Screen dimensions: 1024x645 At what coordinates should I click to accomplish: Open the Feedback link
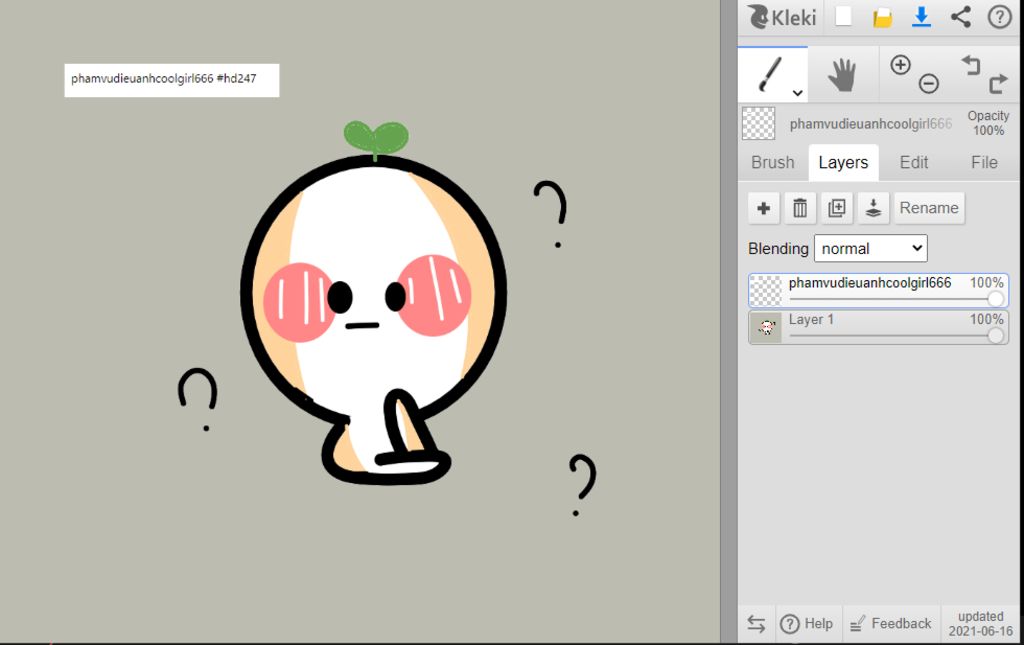point(891,624)
